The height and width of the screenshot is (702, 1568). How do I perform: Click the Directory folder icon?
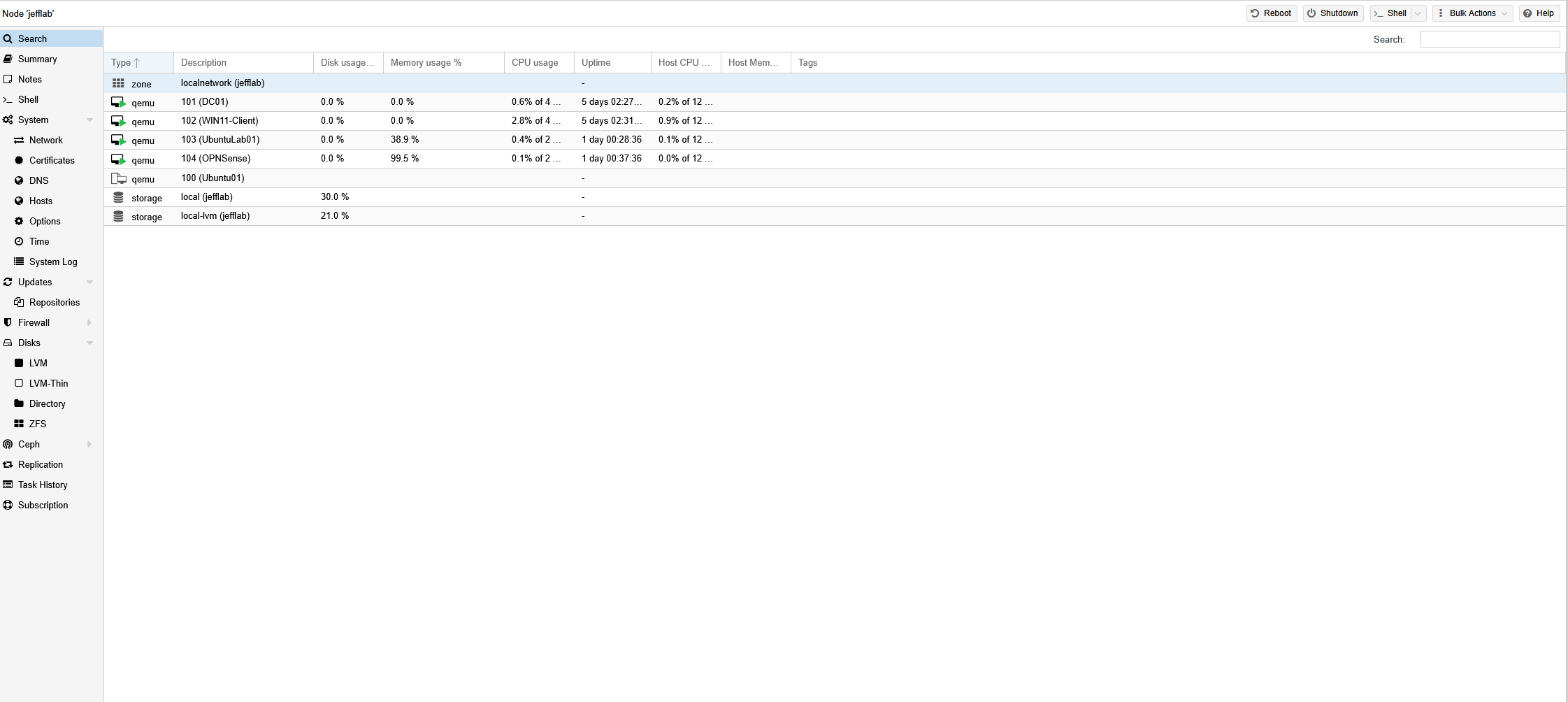[19, 404]
